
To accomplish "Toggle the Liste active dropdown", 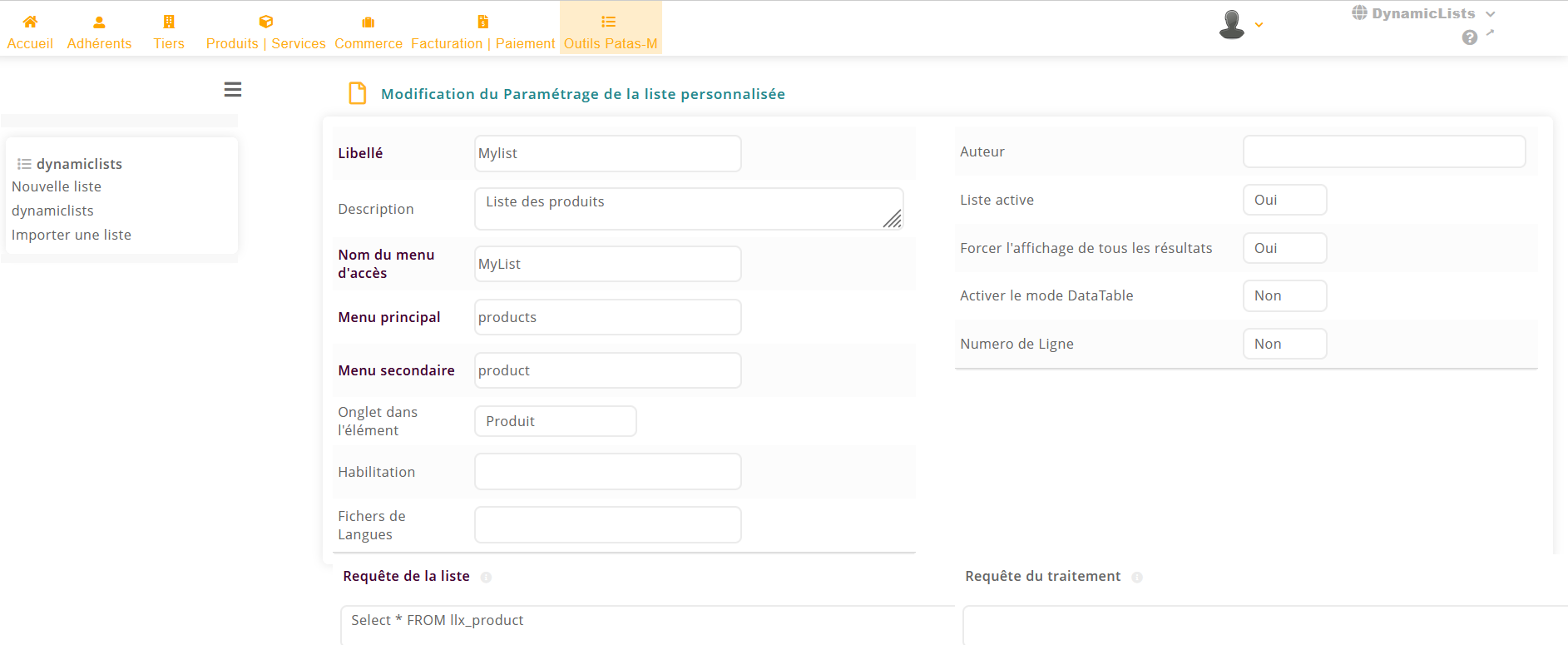I will (x=1284, y=200).
